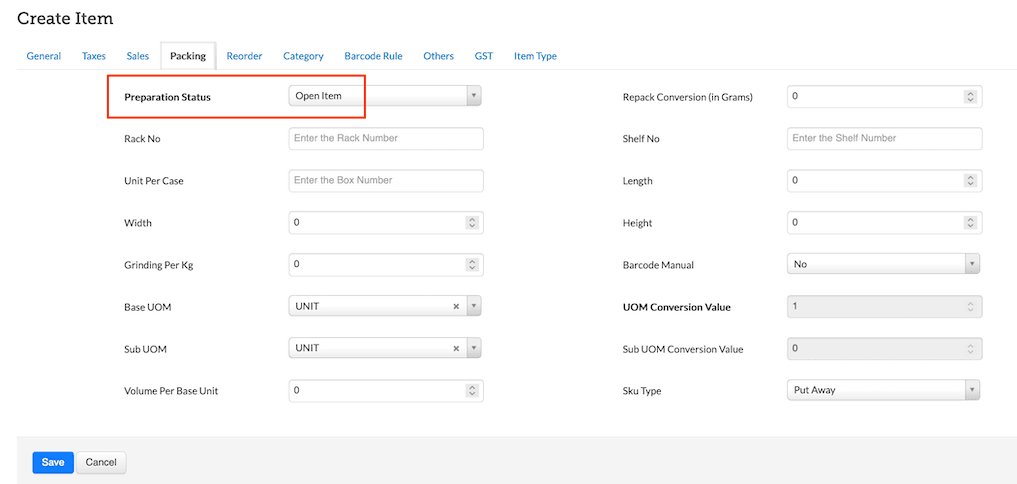Switch to the General tab
Image resolution: width=1017 pixels, height=484 pixels.
44,56
